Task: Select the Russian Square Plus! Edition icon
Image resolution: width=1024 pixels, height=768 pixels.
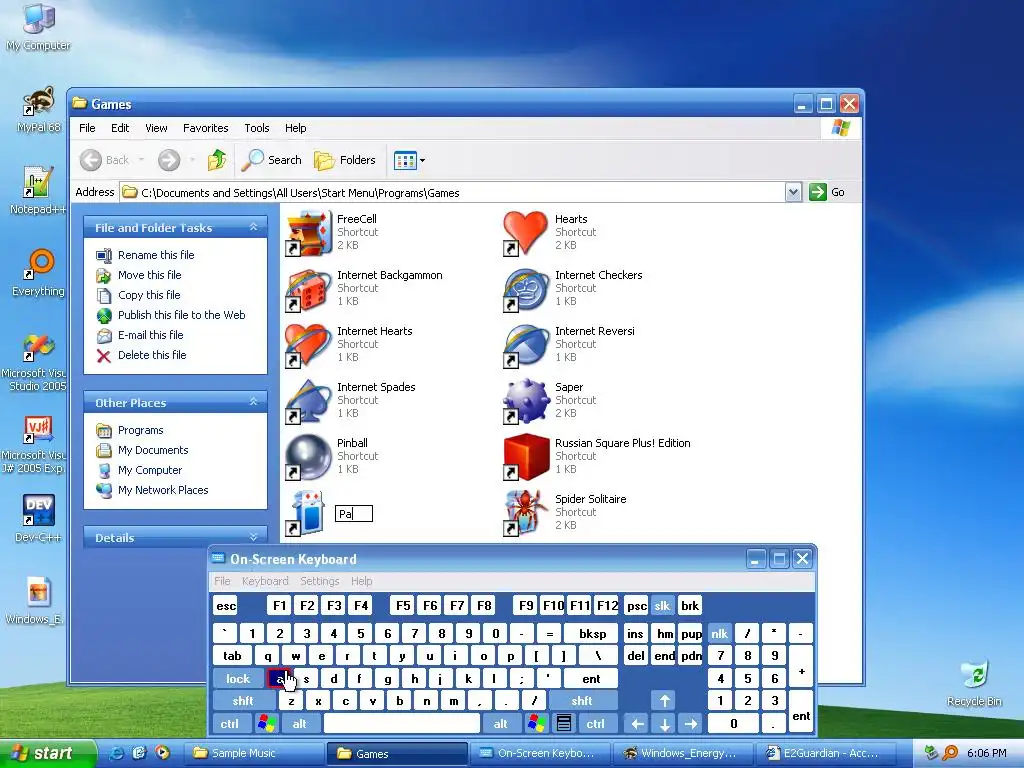Action: (x=526, y=457)
